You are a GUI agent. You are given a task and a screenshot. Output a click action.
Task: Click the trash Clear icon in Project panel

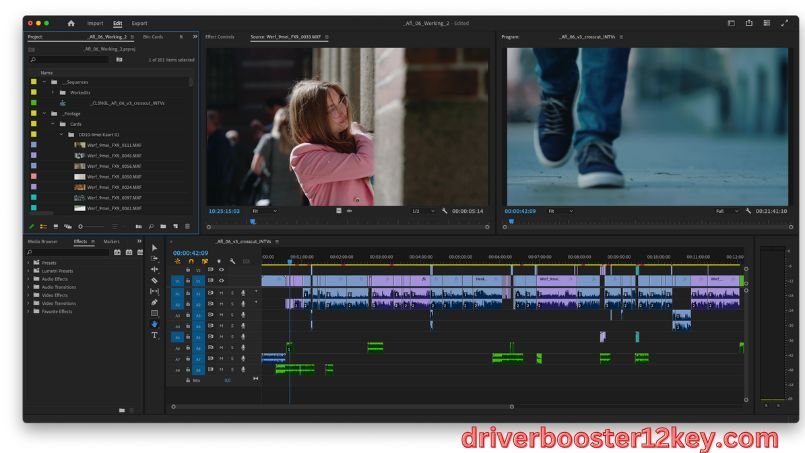[187, 226]
